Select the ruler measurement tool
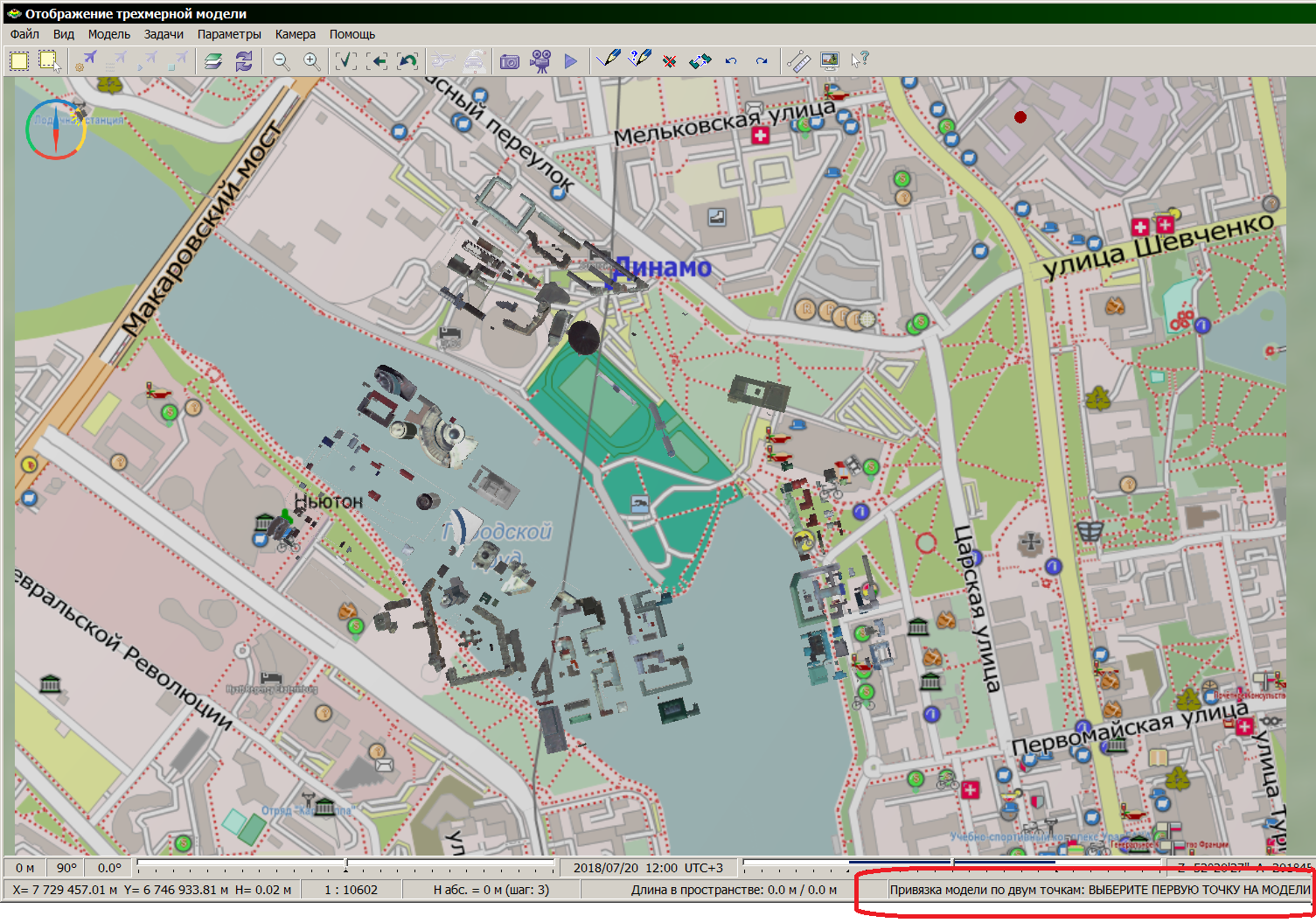Image resolution: width=1316 pixels, height=923 pixels. click(797, 60)
